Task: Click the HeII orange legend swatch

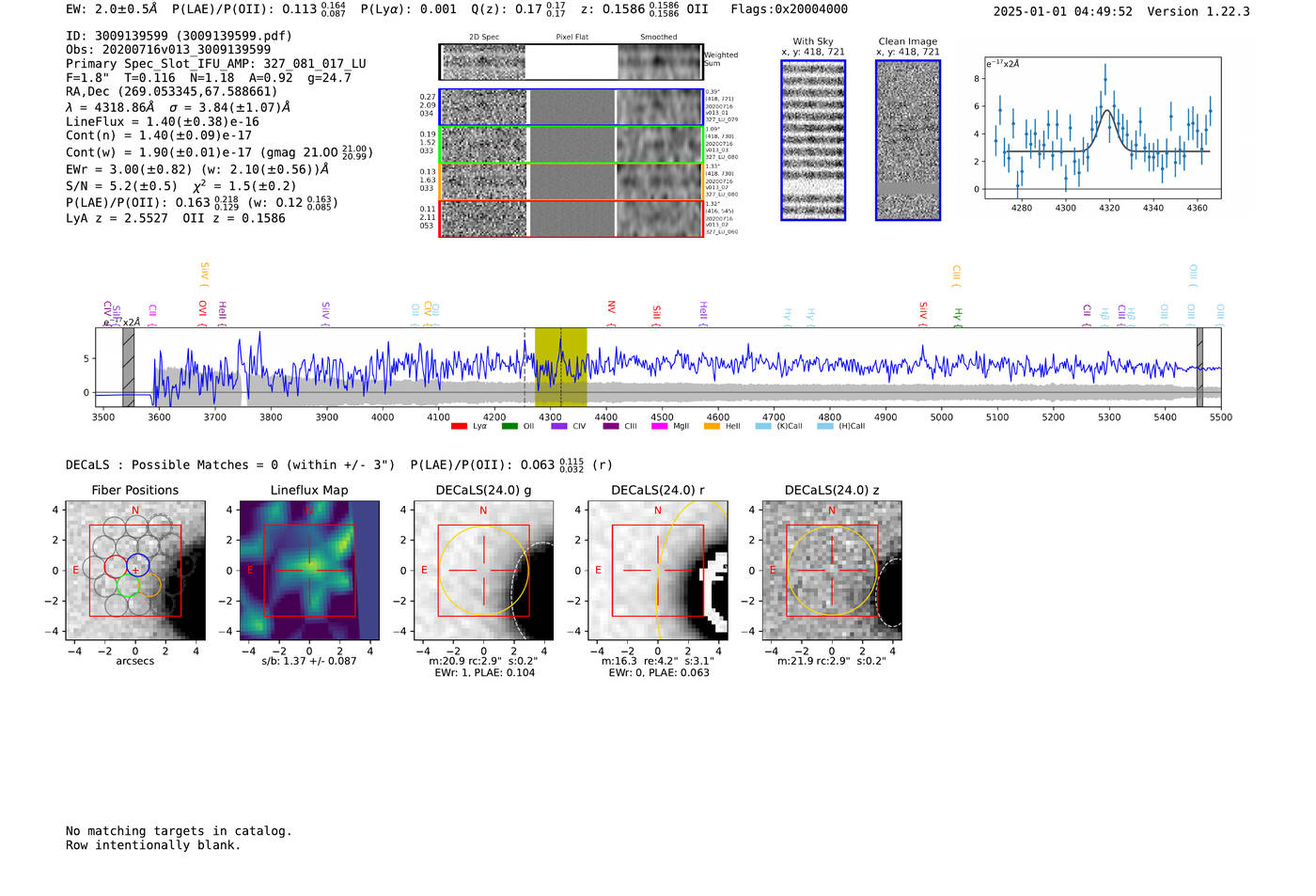Action: click(712, 426)
